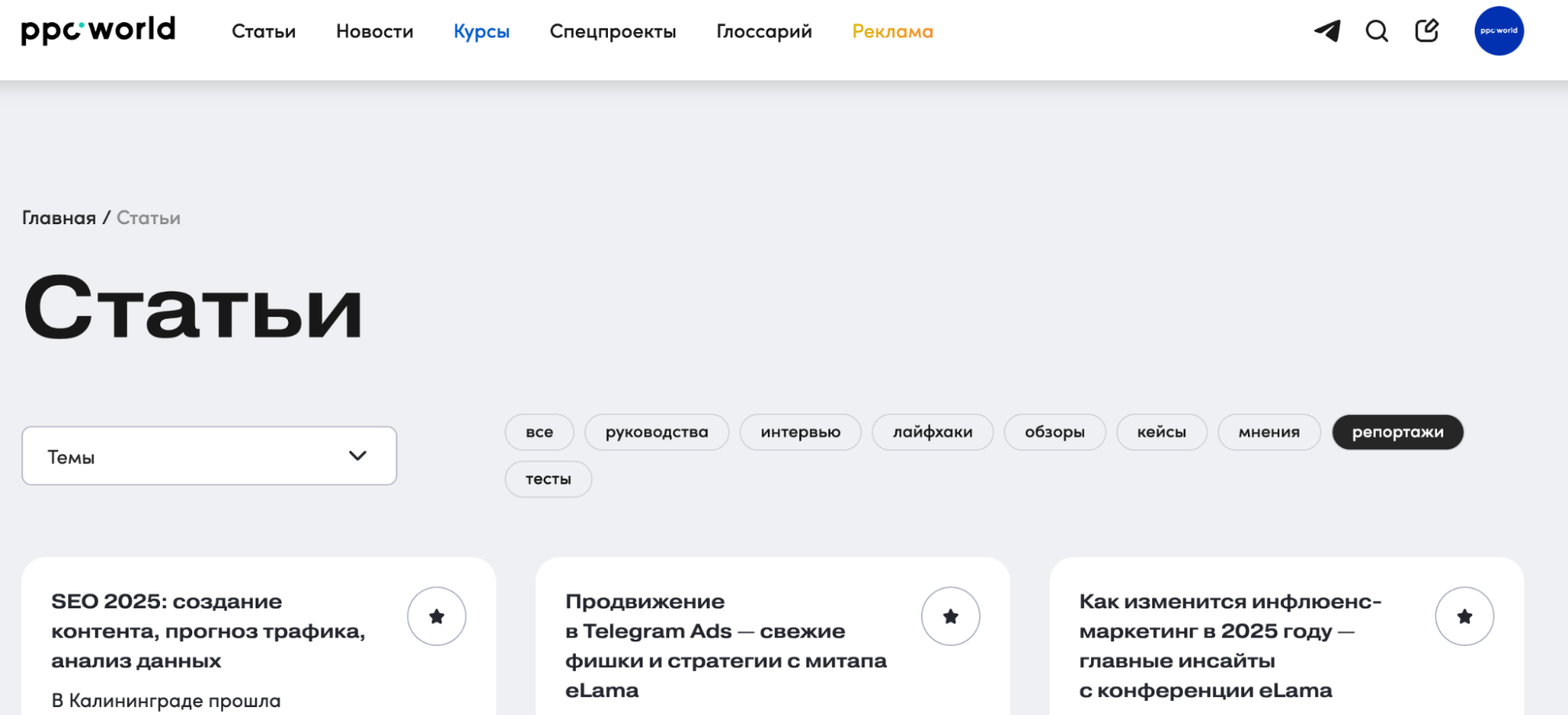Star the инфлюенс-маркетинг 2025 article

click(1466, 616)
